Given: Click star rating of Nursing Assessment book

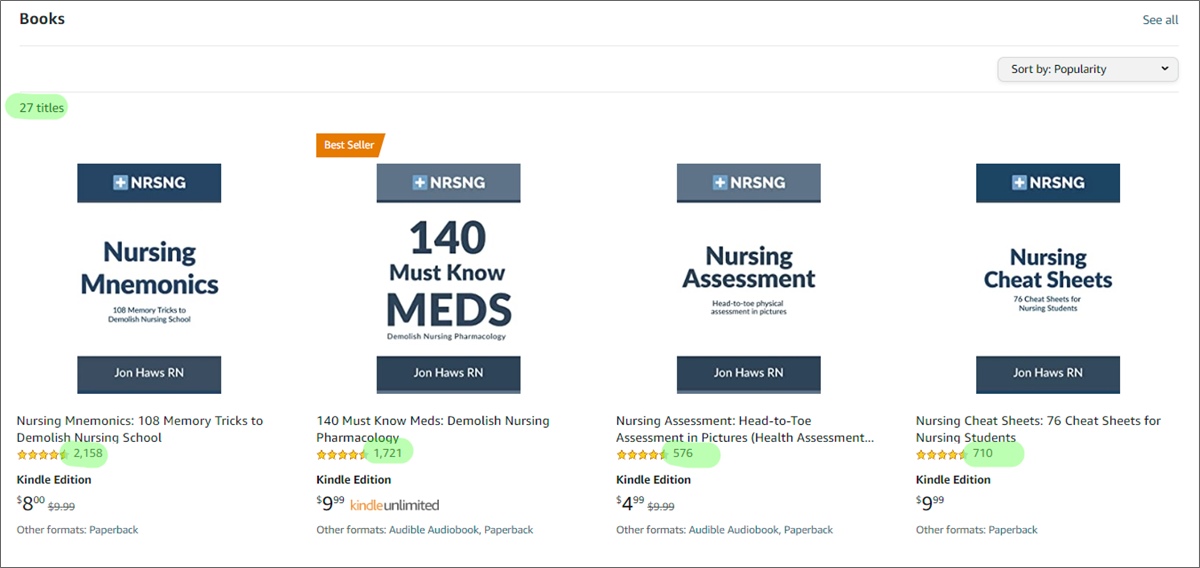Looking at the screenshot, I should click(x=640, y=454).
